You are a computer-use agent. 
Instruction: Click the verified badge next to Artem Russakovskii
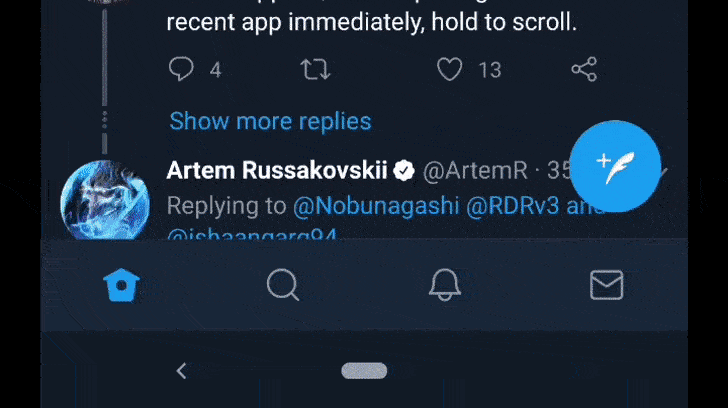click(x=404, y=170)
